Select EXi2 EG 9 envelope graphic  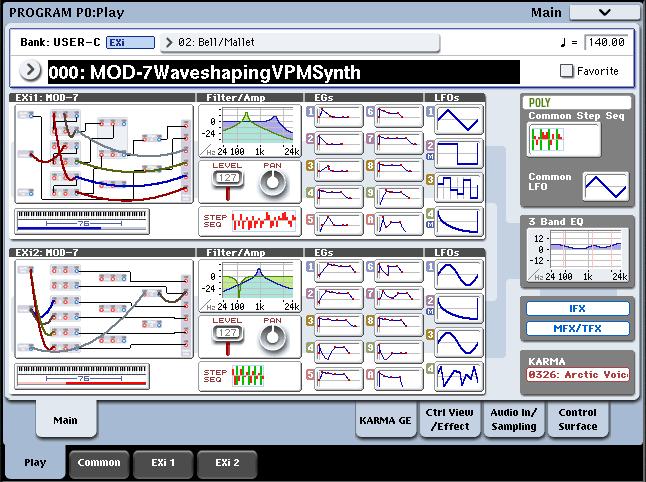pos(399,351)
